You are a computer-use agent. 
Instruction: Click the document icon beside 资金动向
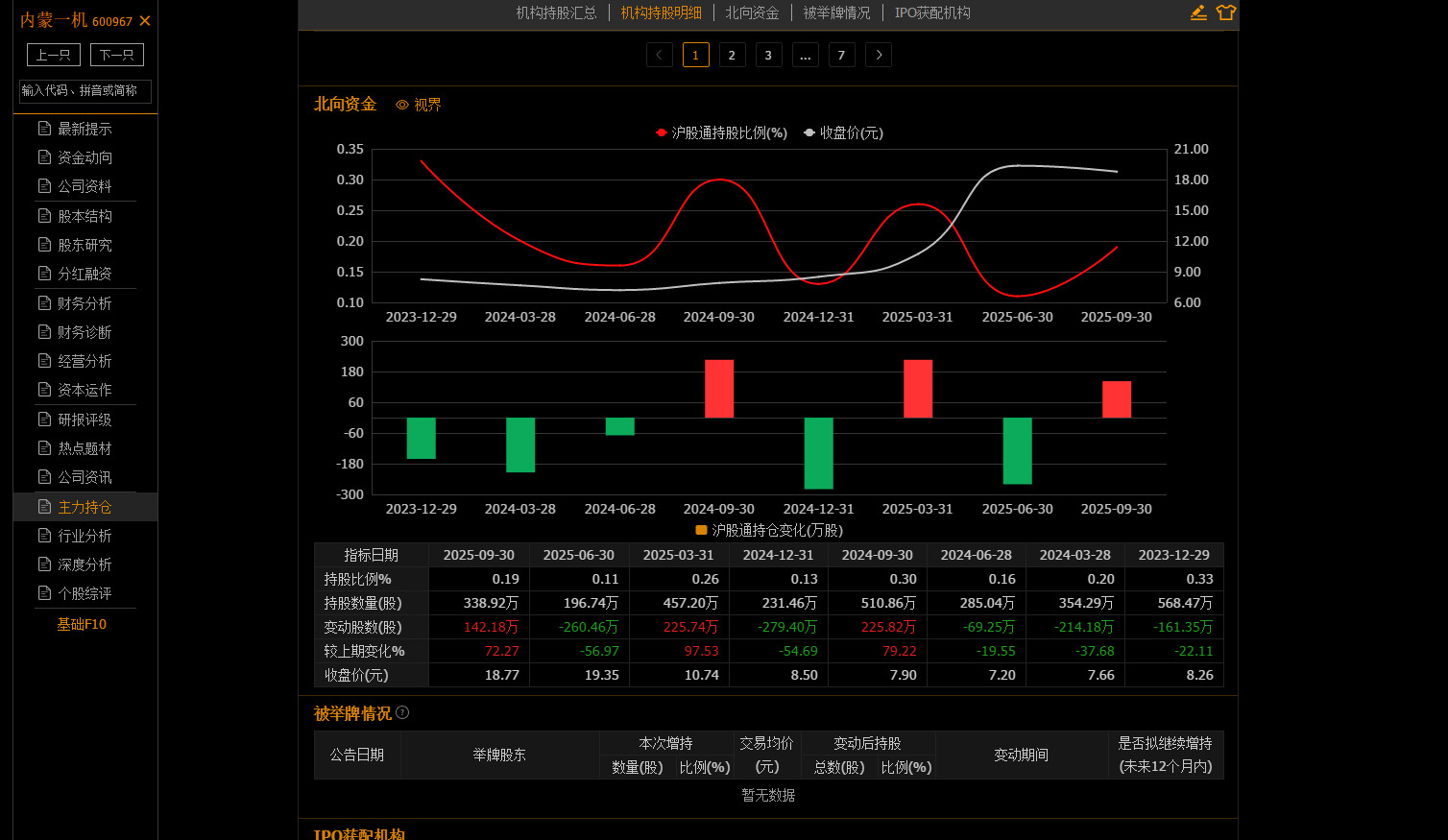coord(44,156)
